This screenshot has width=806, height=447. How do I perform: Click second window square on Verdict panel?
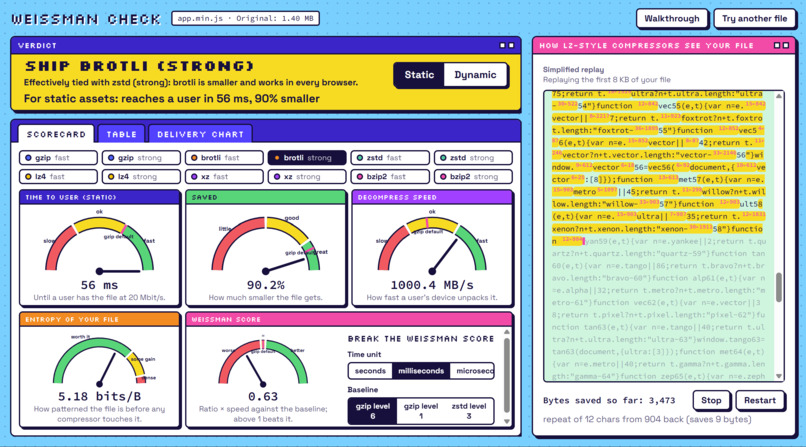[x=511, y=45]
